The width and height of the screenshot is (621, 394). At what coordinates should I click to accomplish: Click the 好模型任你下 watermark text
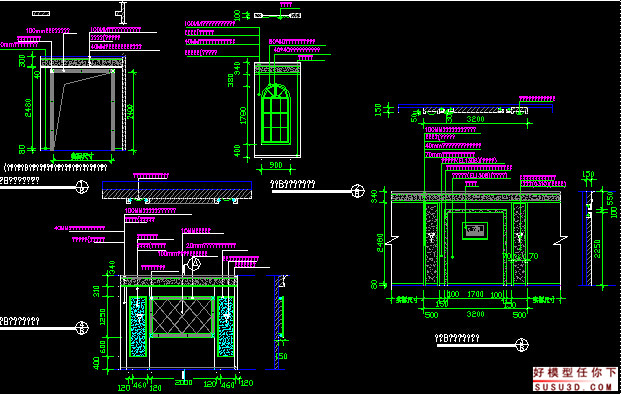(x=575, y=373)
